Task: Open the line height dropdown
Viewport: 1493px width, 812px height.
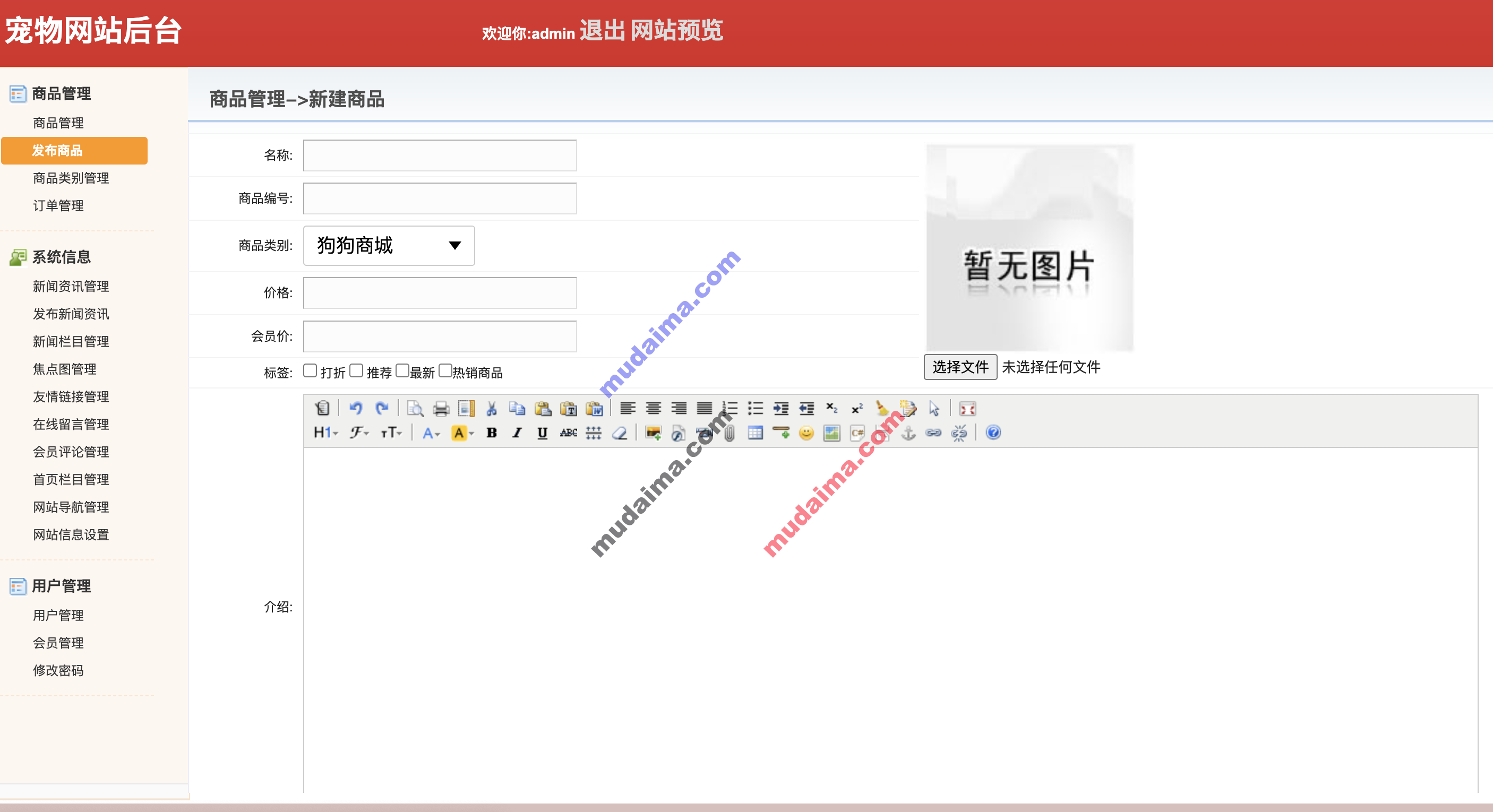Action: [594, 433]
